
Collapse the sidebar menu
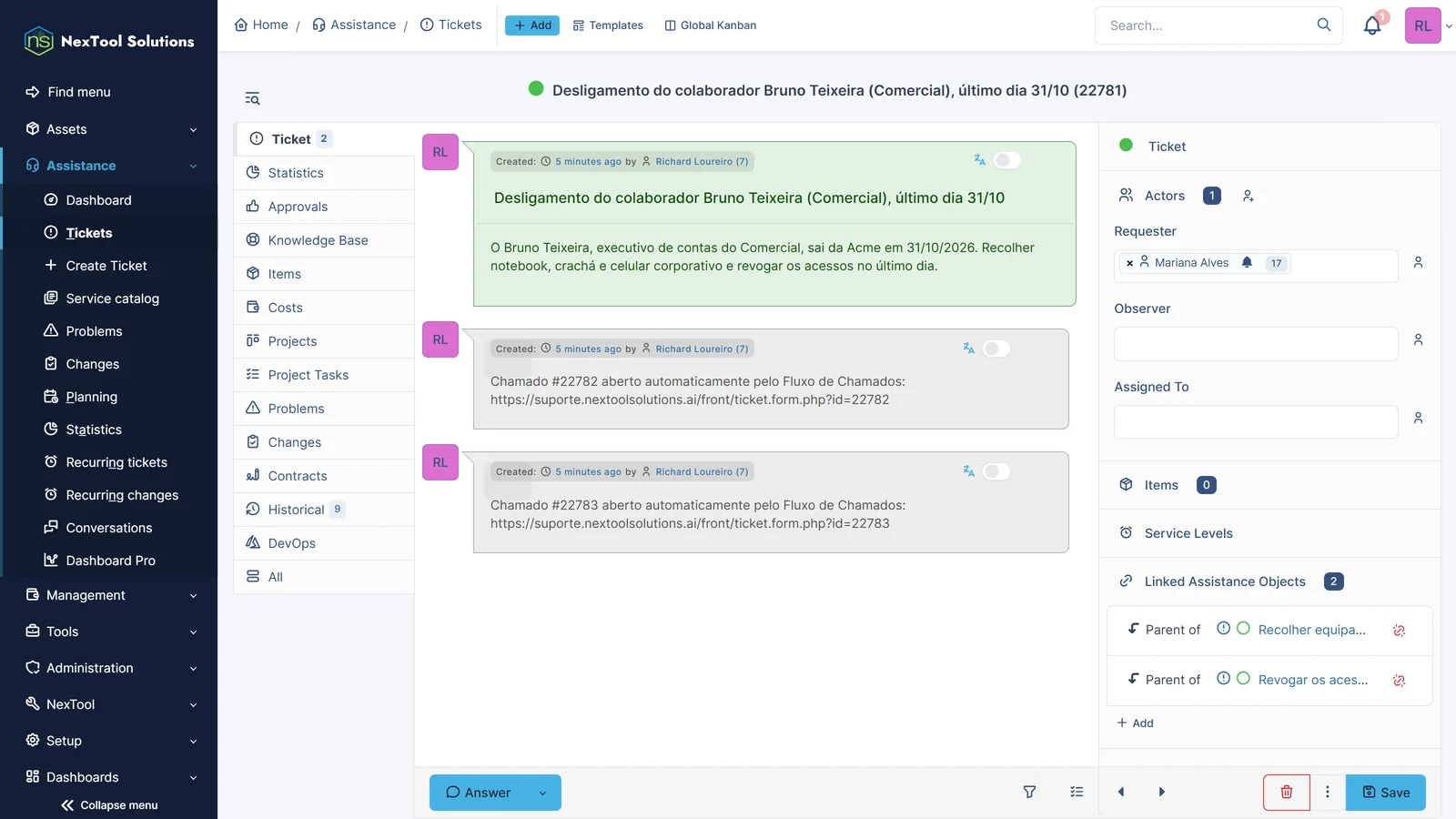109,805
